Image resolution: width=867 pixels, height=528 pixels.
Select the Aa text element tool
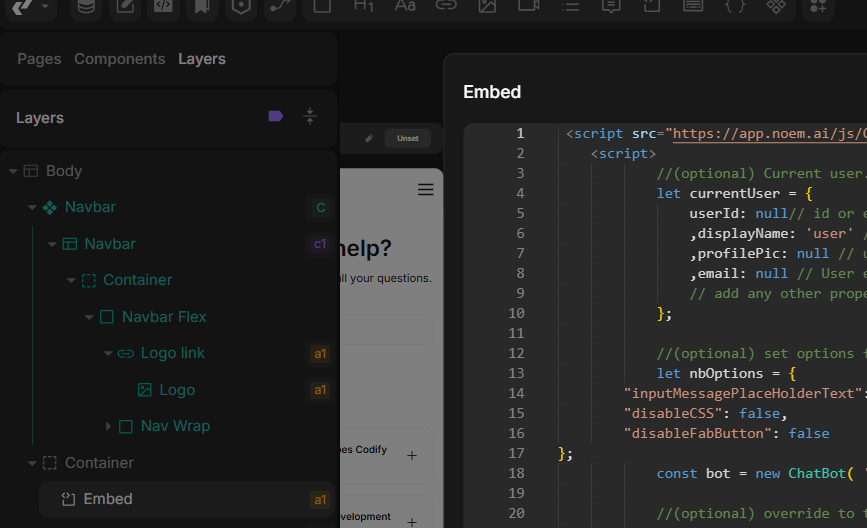(x=405, y=6)
